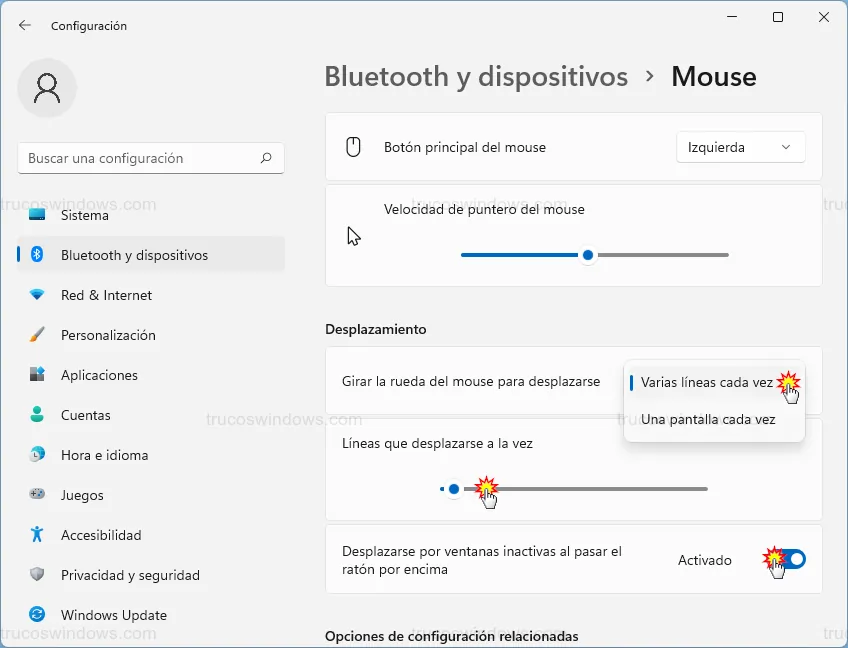
Task: Focus the 'Buscar una configuración' search box
Action: tap(140, 158)
